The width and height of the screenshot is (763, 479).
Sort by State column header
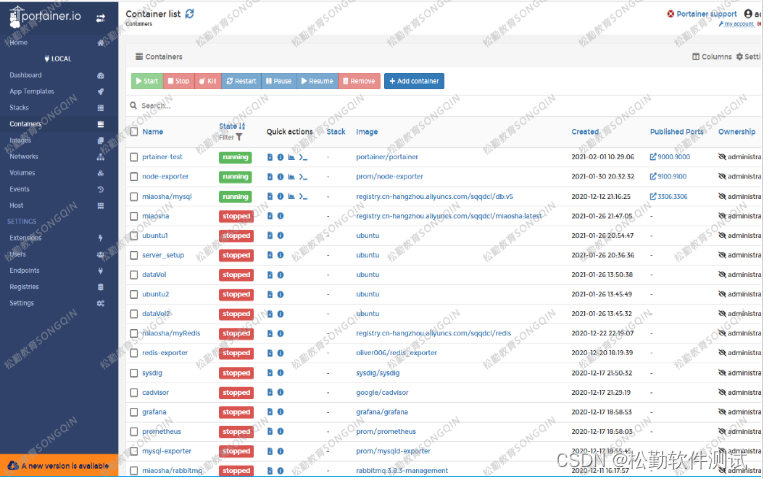[232, 126]
